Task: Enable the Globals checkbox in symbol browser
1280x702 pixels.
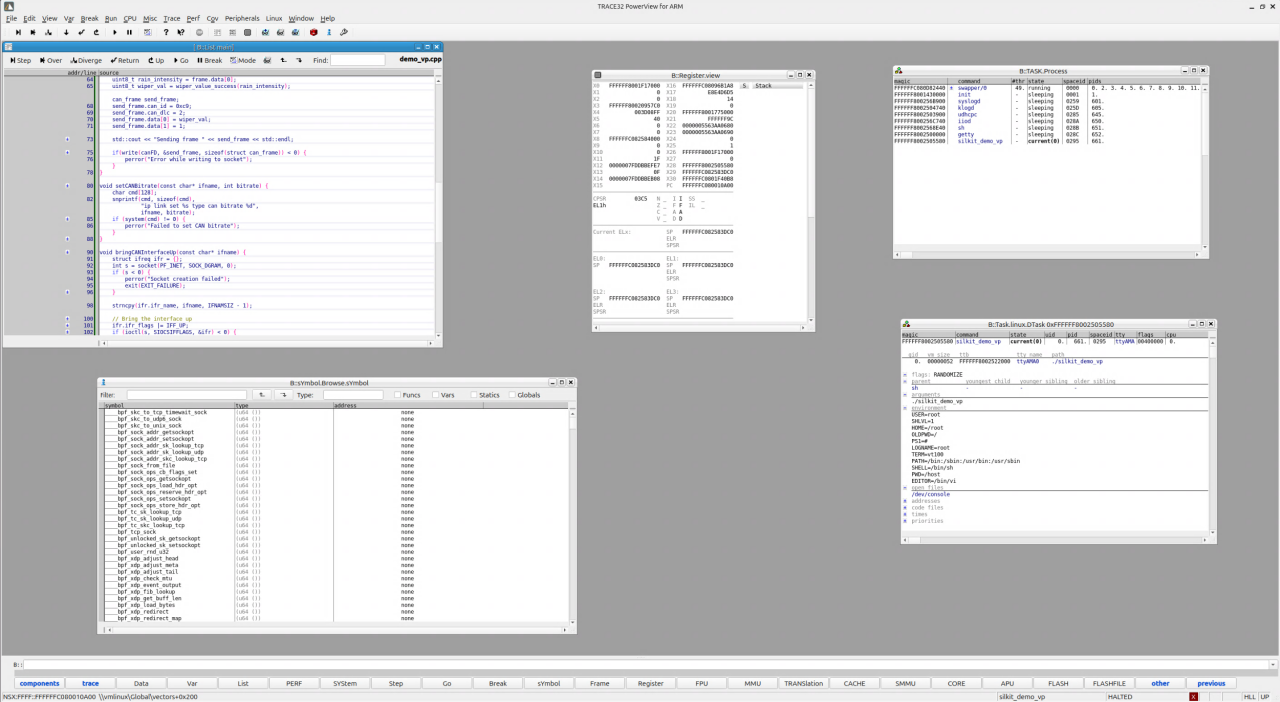Action: click(512, 395)
